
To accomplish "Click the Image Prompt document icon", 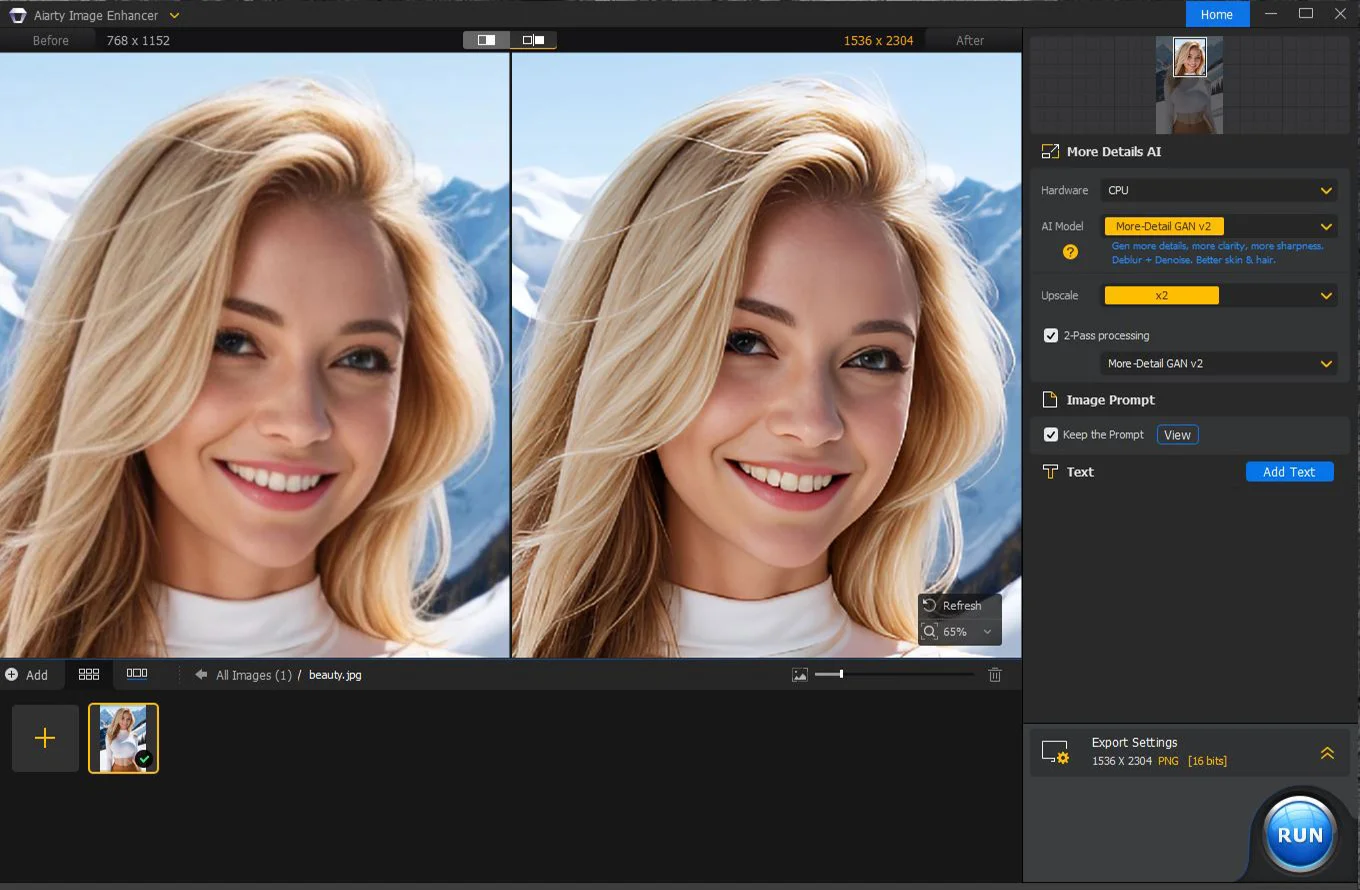I will click(x=1050, y=399).
